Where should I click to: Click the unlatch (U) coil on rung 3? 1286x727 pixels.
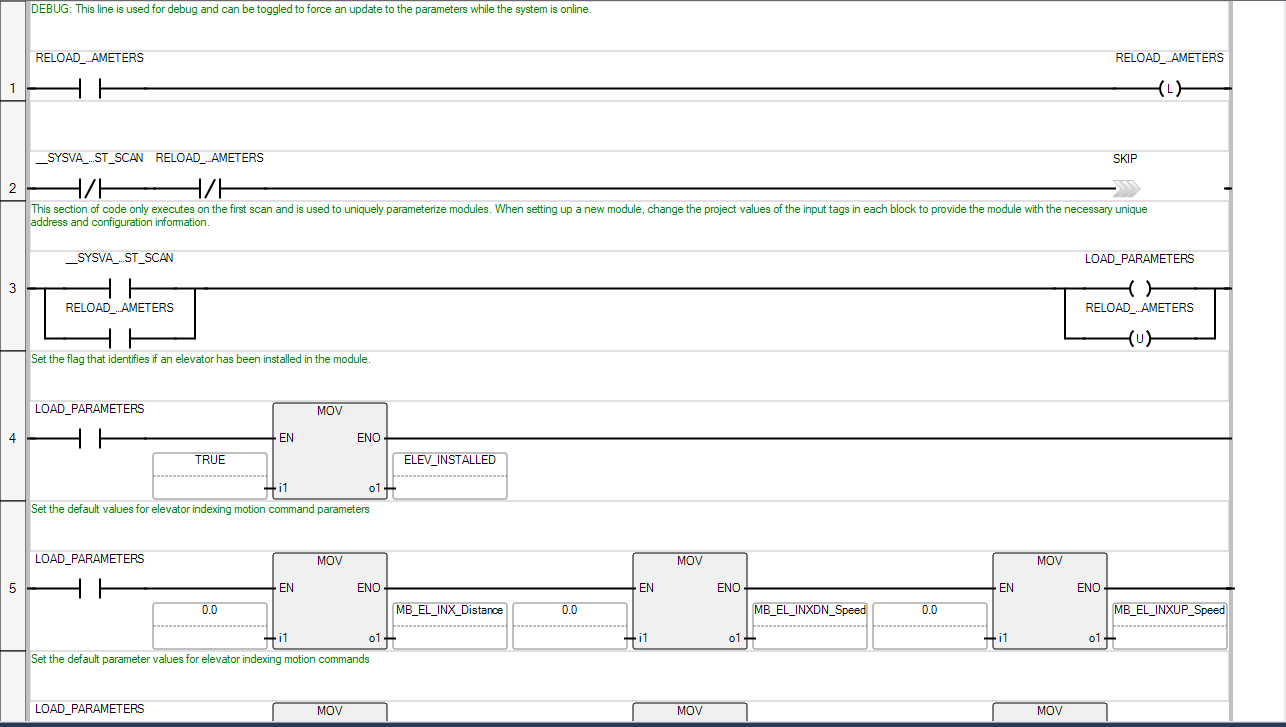pyautogui.click(x=1139, y=339)
